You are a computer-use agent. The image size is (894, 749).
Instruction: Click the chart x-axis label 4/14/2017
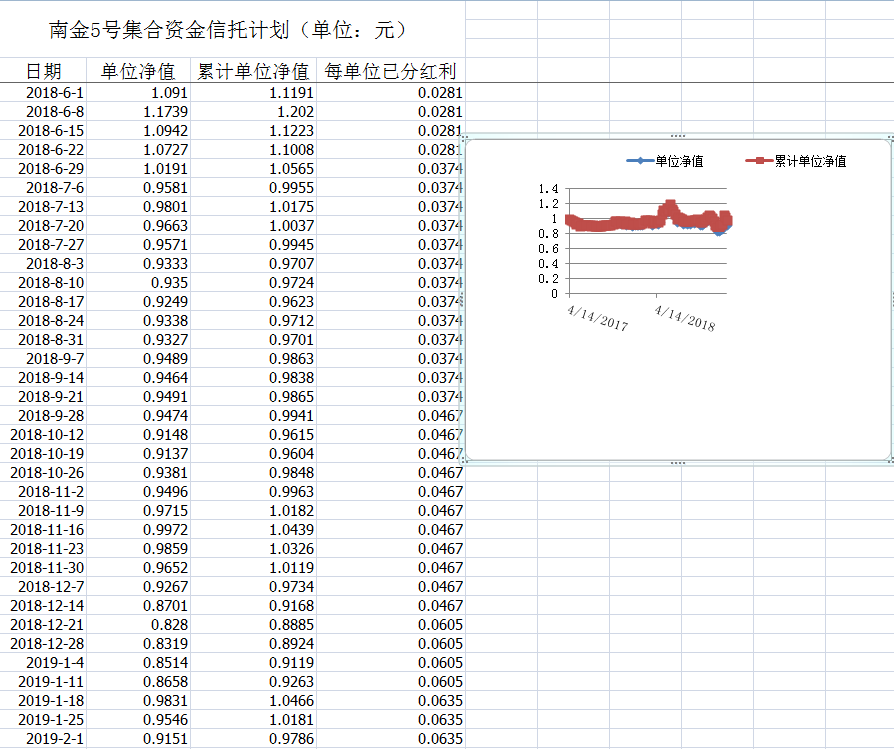pos(598,318)
